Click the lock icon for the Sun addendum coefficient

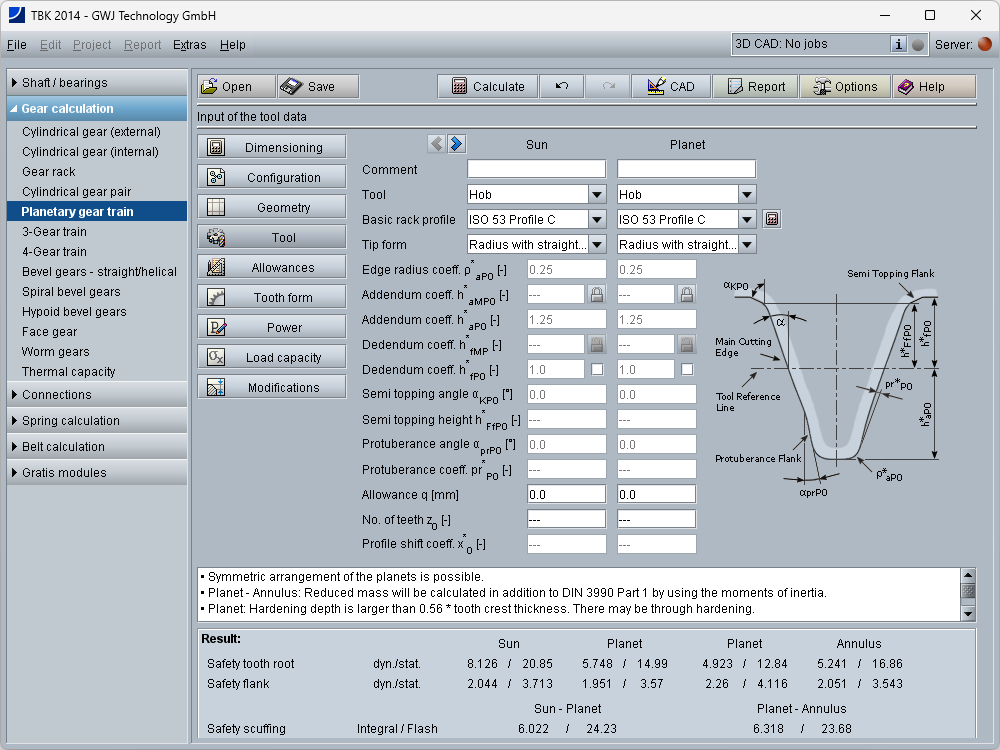[596, 294]
